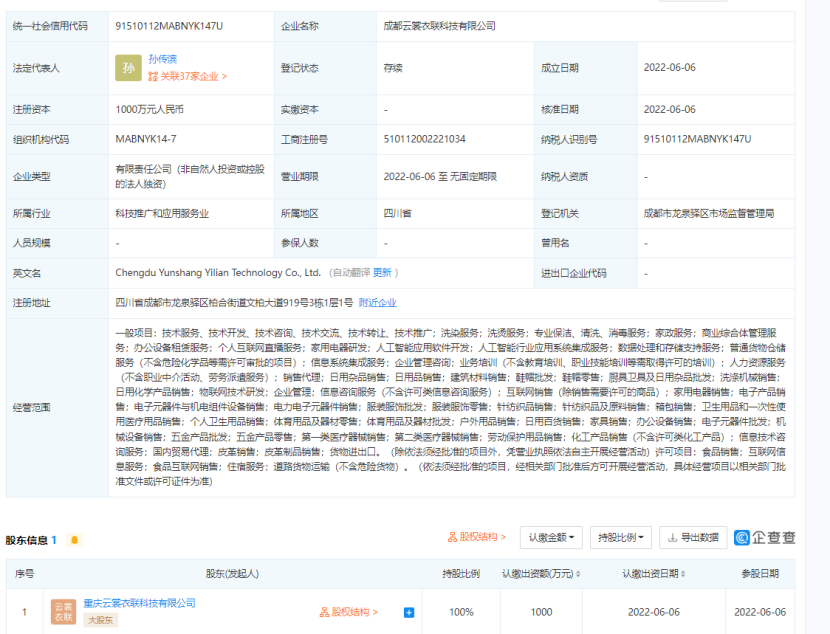830x634 pixels.
Task: Click 更新 next to the English name
Action: 383,272
